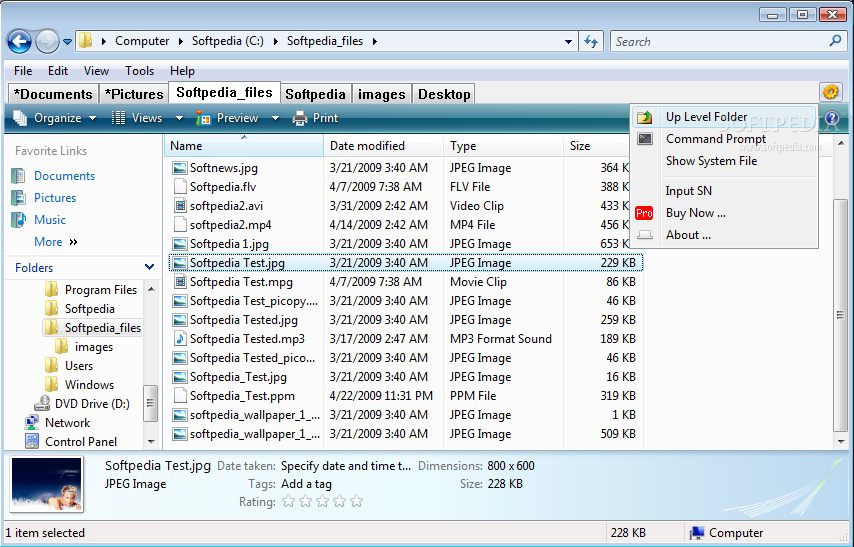The image size is (854, 547).
Task: Collapse the Folders pane chevron
Action: pyautogui.click(x=149, y=267)
